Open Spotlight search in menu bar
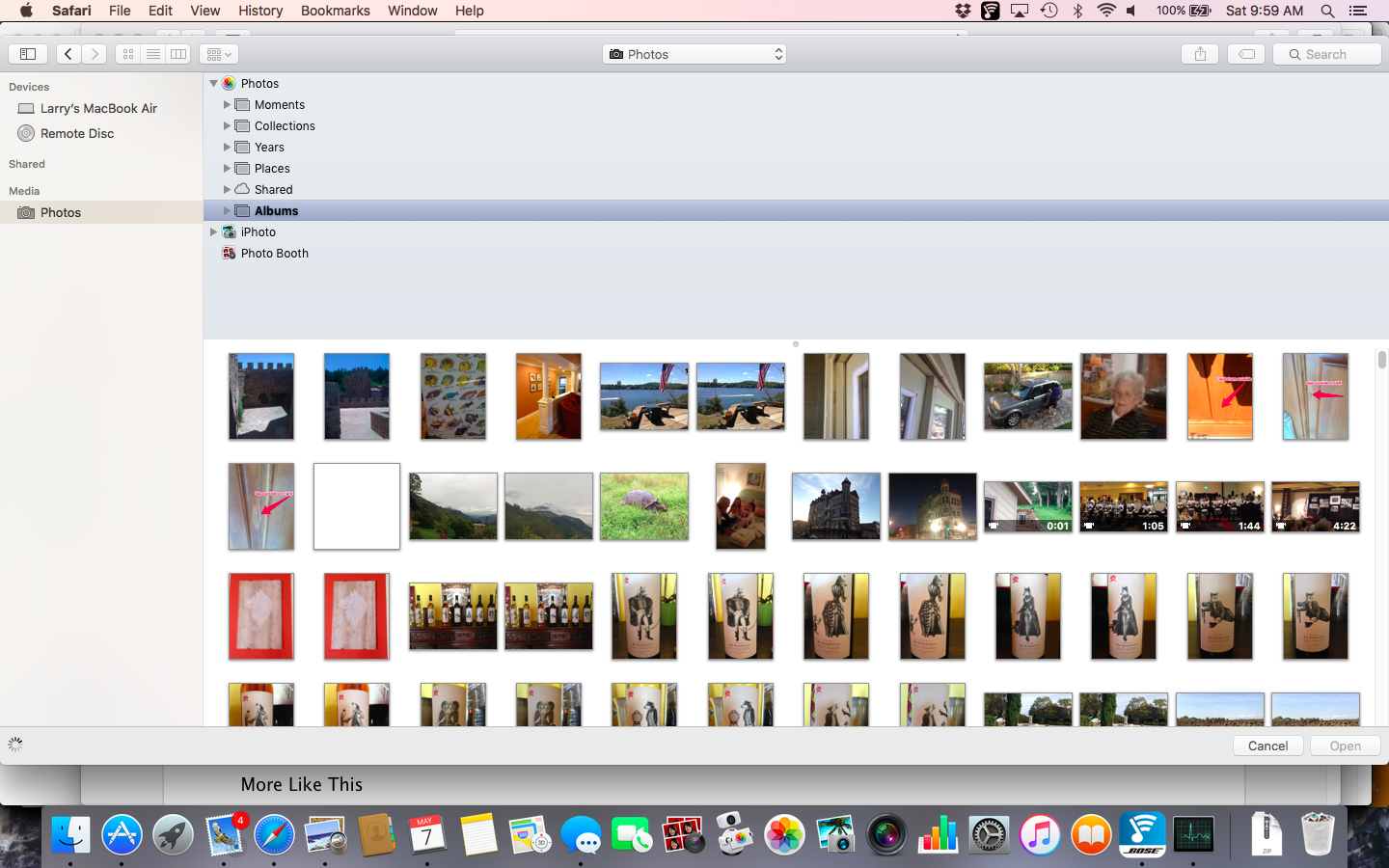The width and height of the screenshot is (1389, 868). (x=1328, y=11)
